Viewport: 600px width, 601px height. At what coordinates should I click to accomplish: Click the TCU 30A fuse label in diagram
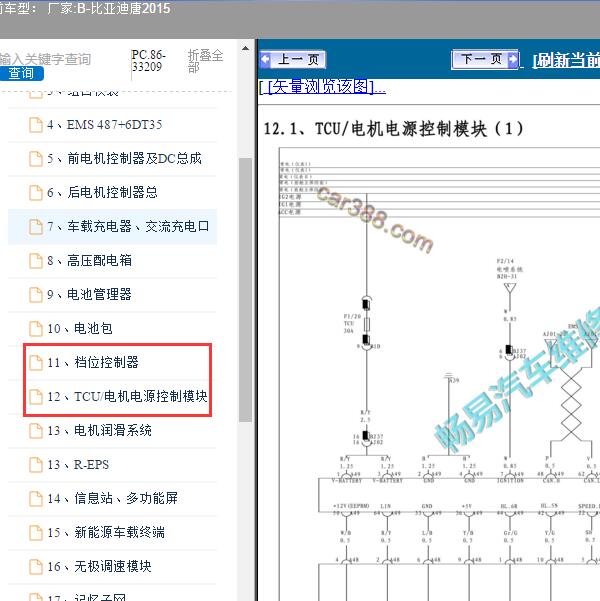tap(352, 323)
